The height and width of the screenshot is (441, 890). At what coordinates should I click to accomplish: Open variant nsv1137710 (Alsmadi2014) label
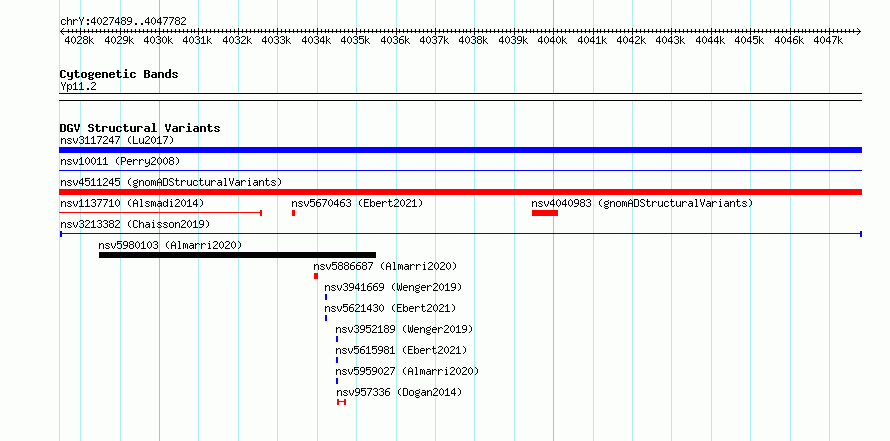pyautogui.click(x=132, y=203)
